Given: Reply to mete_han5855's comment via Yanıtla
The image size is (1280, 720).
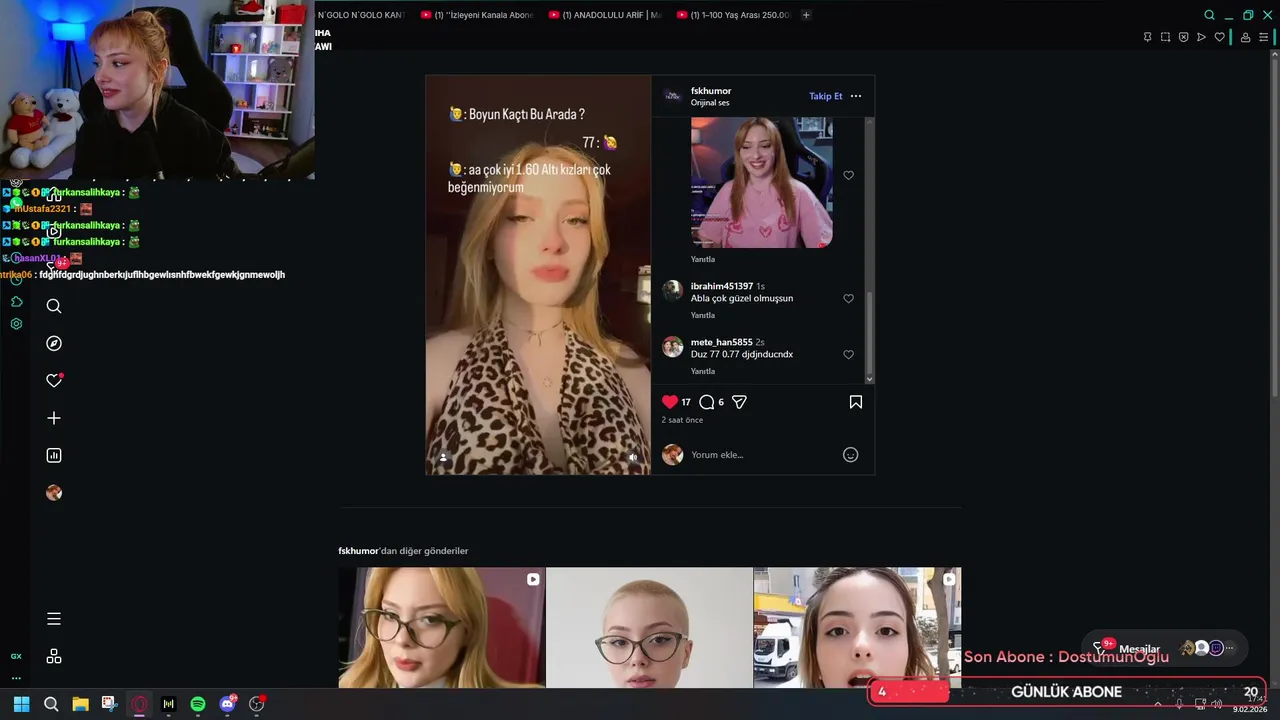Looking at the screenshot, I should click(x=703, y=371).
